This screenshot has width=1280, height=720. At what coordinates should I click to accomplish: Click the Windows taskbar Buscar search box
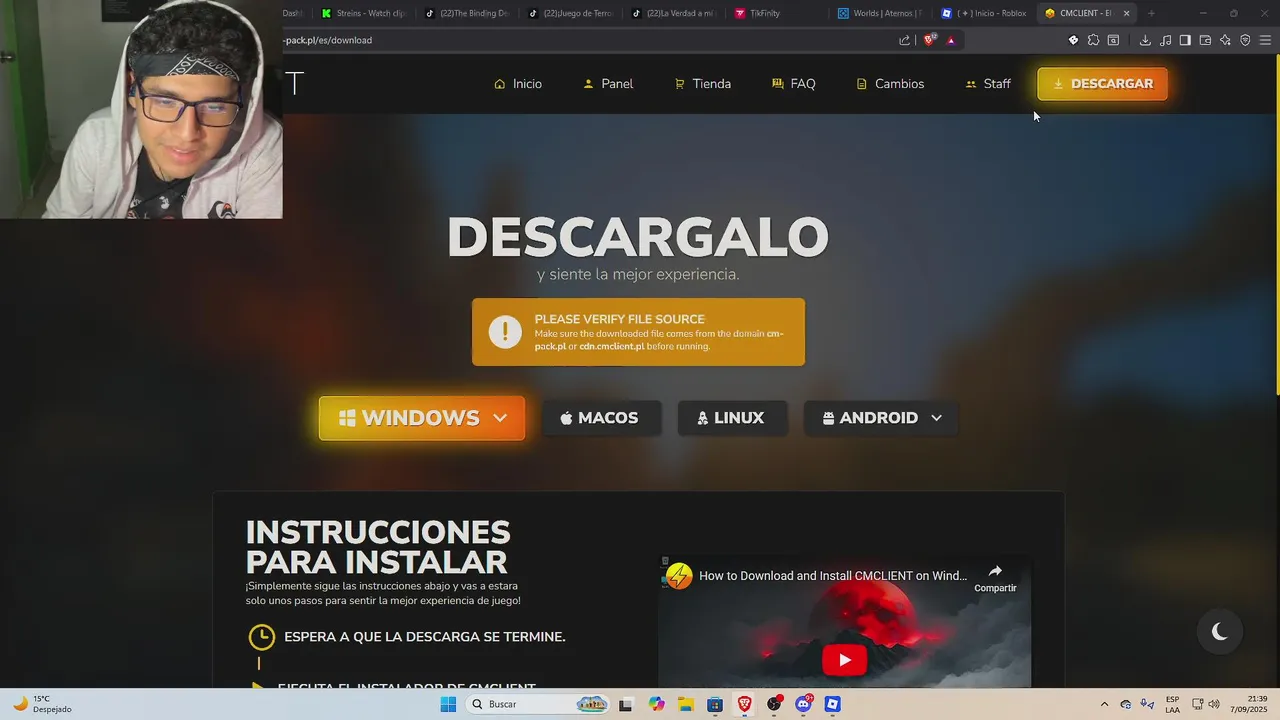pos(538,704)
